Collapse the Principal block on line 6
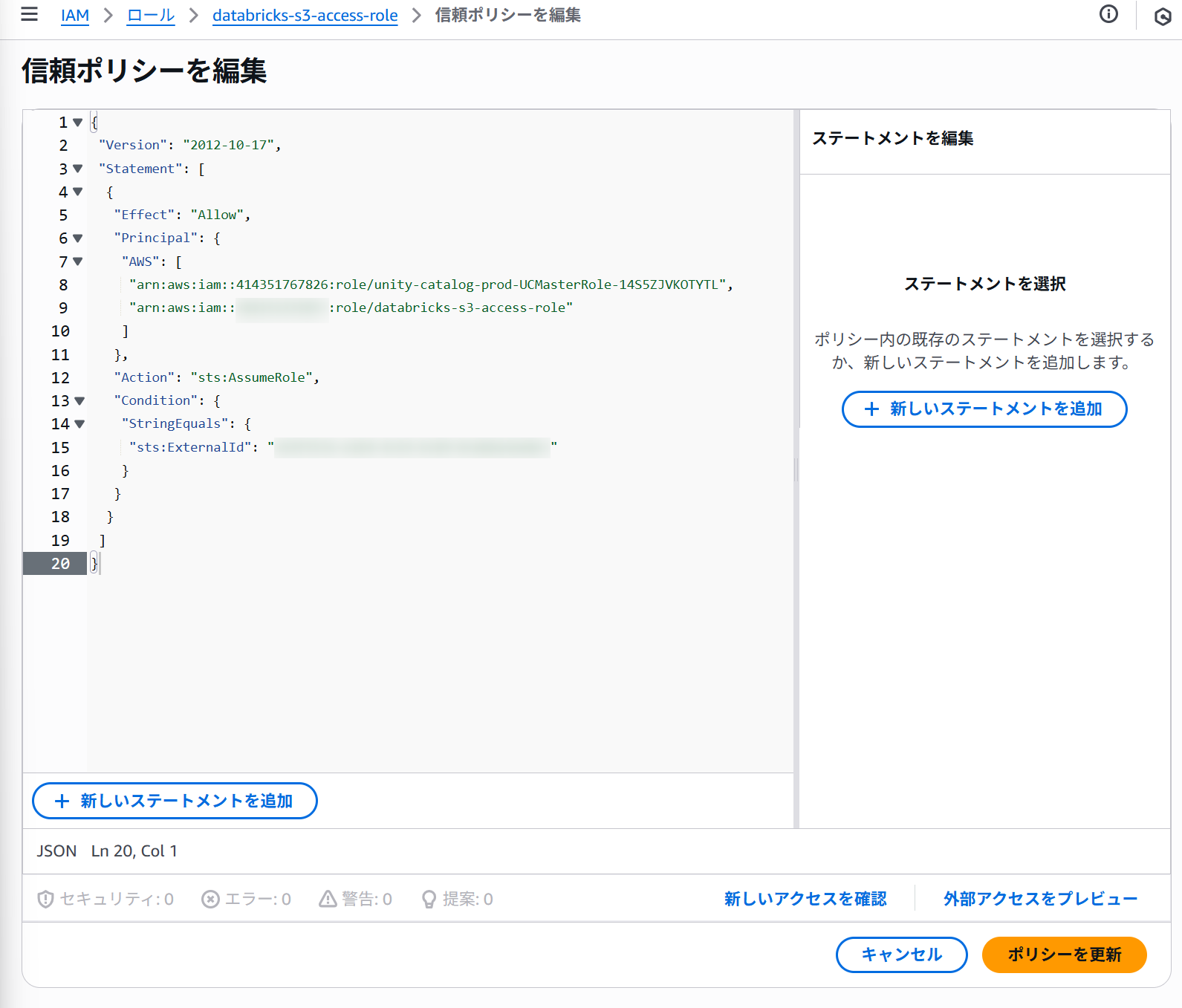 [x=78, y=238]
